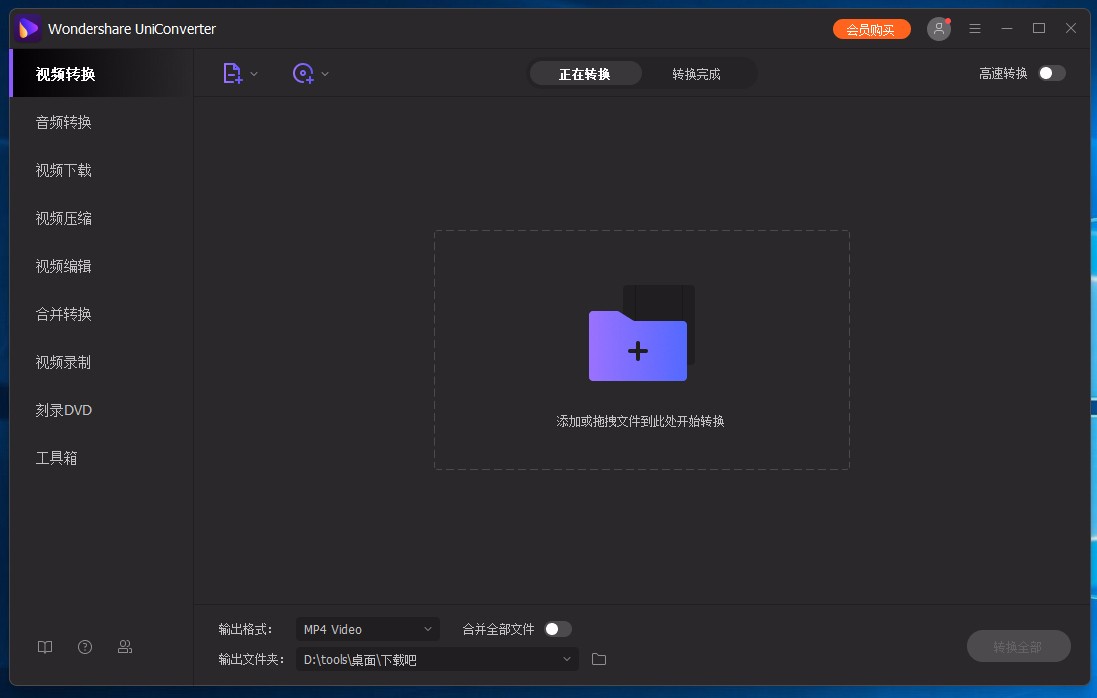Click the orange 会员购买 purchase button
1097x698 pixels.
[871, 28]
